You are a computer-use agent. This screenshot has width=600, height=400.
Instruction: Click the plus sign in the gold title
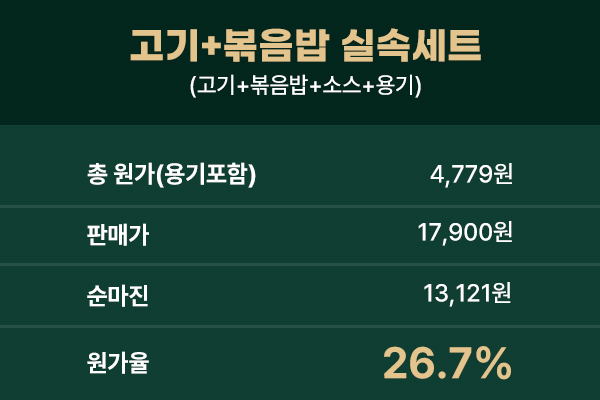[x=211, y=46]
